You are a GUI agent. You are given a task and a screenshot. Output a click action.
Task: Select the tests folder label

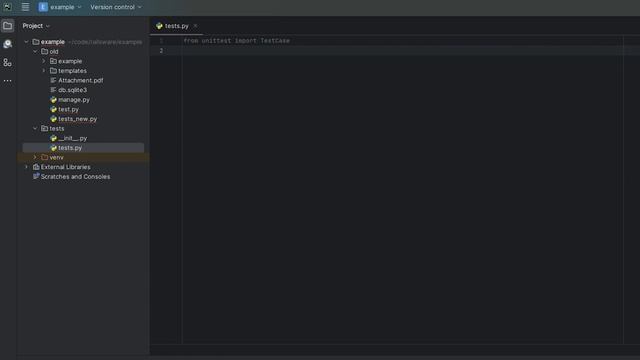pos(57,129)
